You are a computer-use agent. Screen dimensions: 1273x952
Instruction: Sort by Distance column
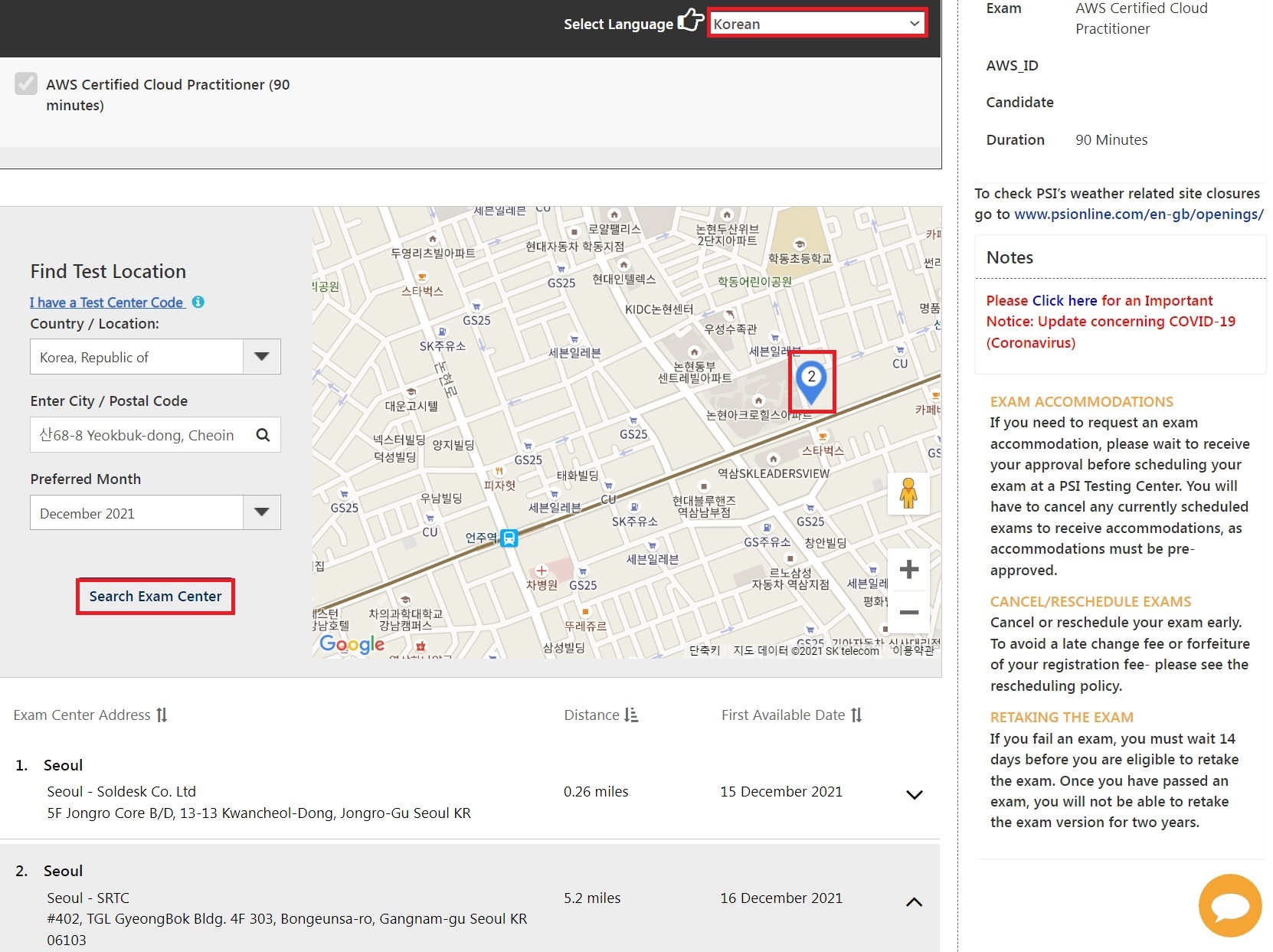[601, 715]
